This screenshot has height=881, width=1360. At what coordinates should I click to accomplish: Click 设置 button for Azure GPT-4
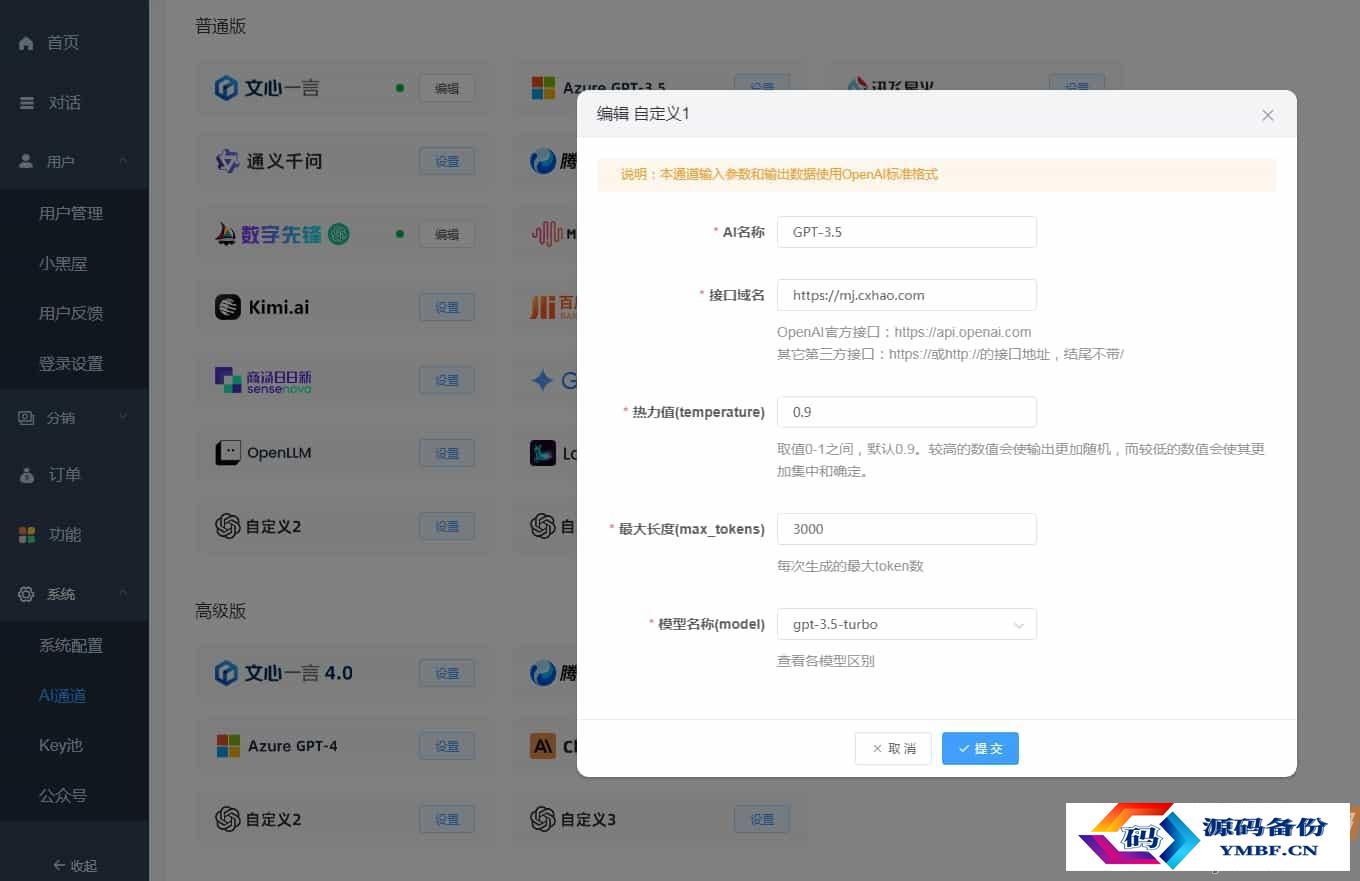pos(447,746)
